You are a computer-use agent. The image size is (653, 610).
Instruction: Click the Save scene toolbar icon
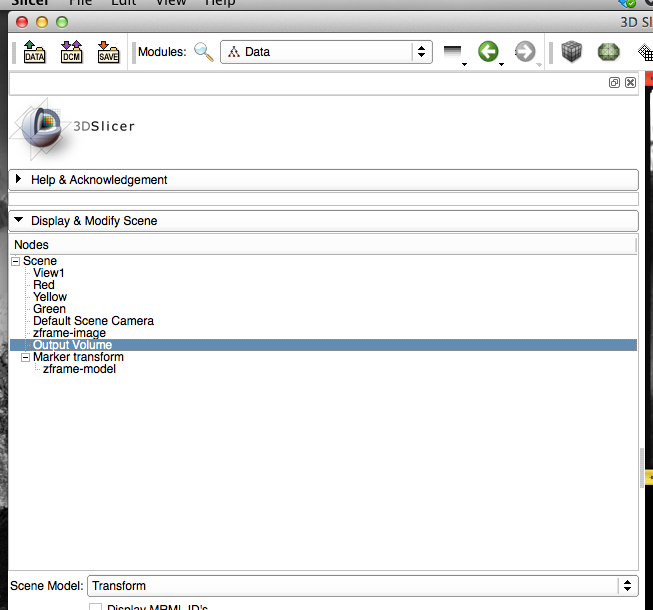(x=108, y=52)
